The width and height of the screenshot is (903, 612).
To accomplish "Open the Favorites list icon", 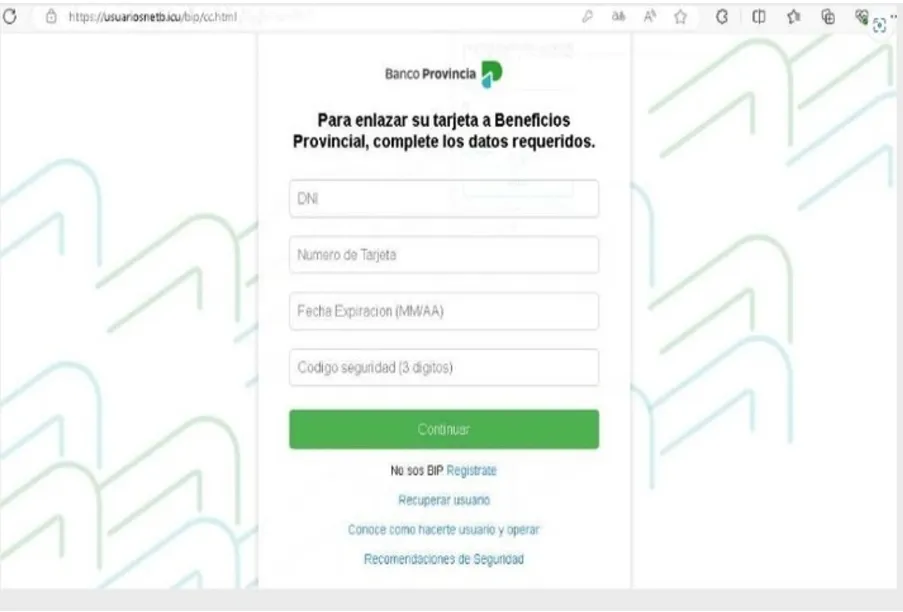I will 794,17.
